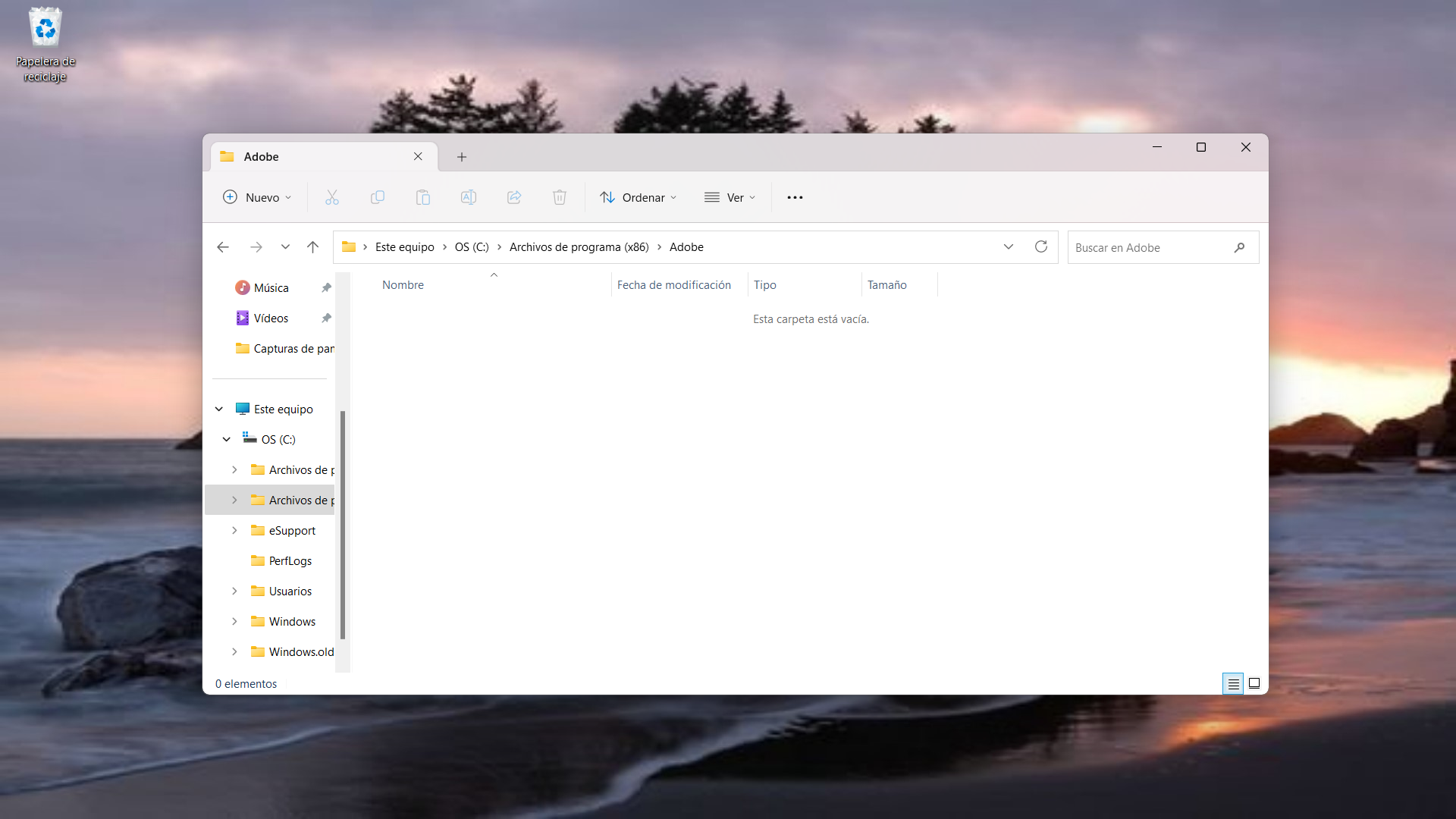Viewport: 1456px width, 819px height.
Task: Collapse the Este equipo tree node
Action: pyautogui.click(x=219, y=409)
